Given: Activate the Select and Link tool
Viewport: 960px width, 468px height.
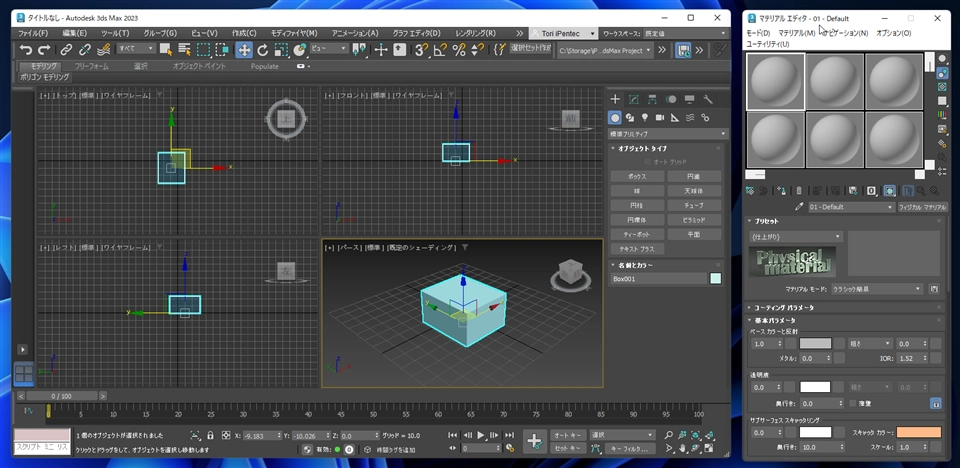Looking at the screenshot, I should (66, 50).
